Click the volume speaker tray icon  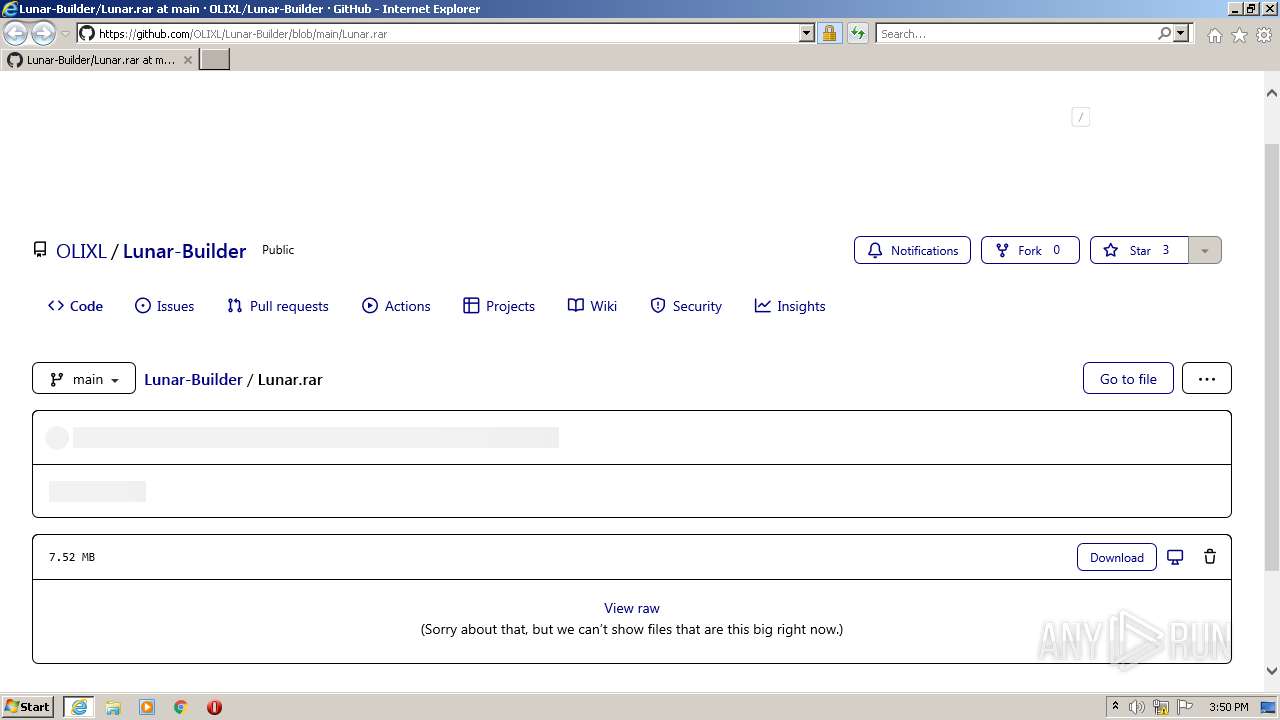tap(1137, 707)
